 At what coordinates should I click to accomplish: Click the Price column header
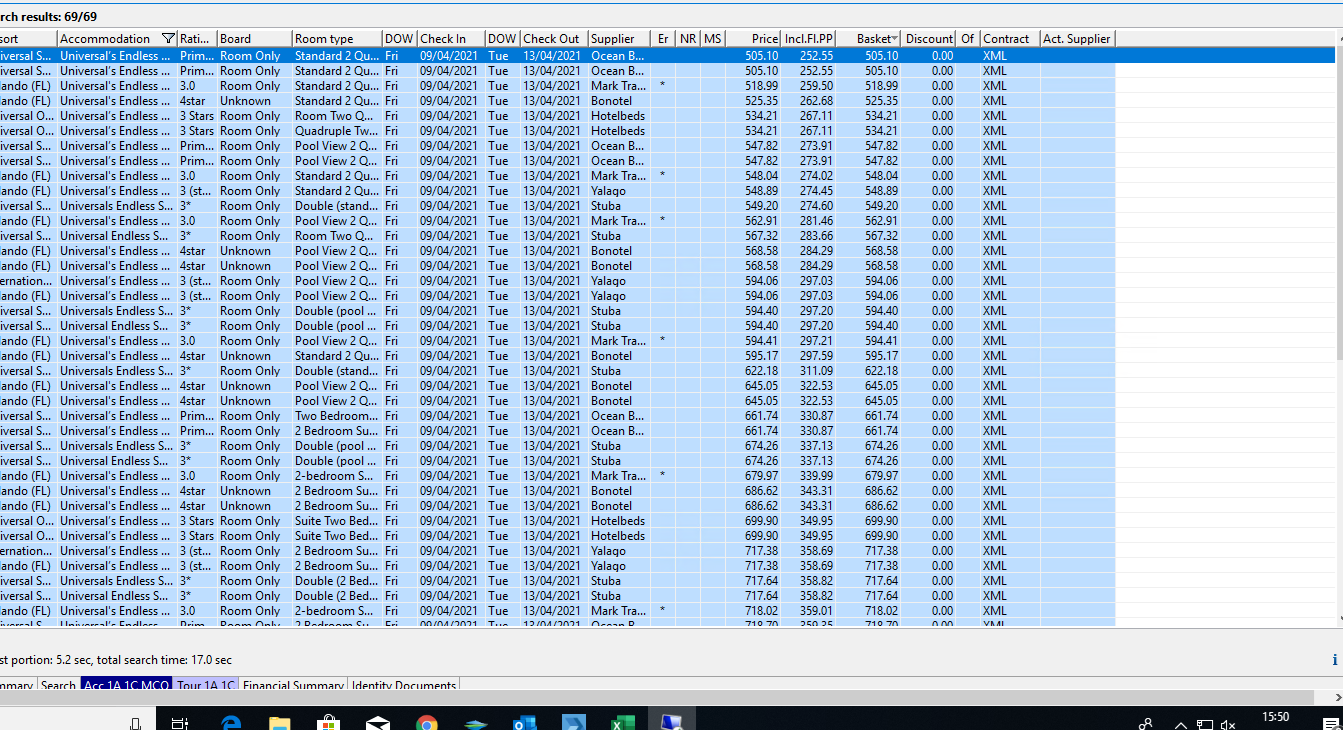(x=753, y=39)
